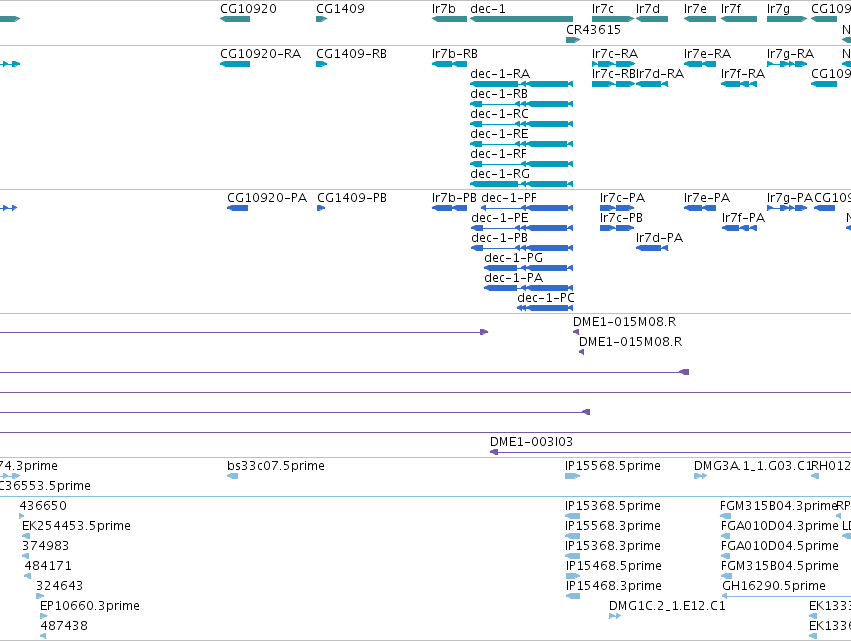Click the Ir7c-PB protein feature
The image size is (851, 641).
pyautogui.click(x=617, y=228)
